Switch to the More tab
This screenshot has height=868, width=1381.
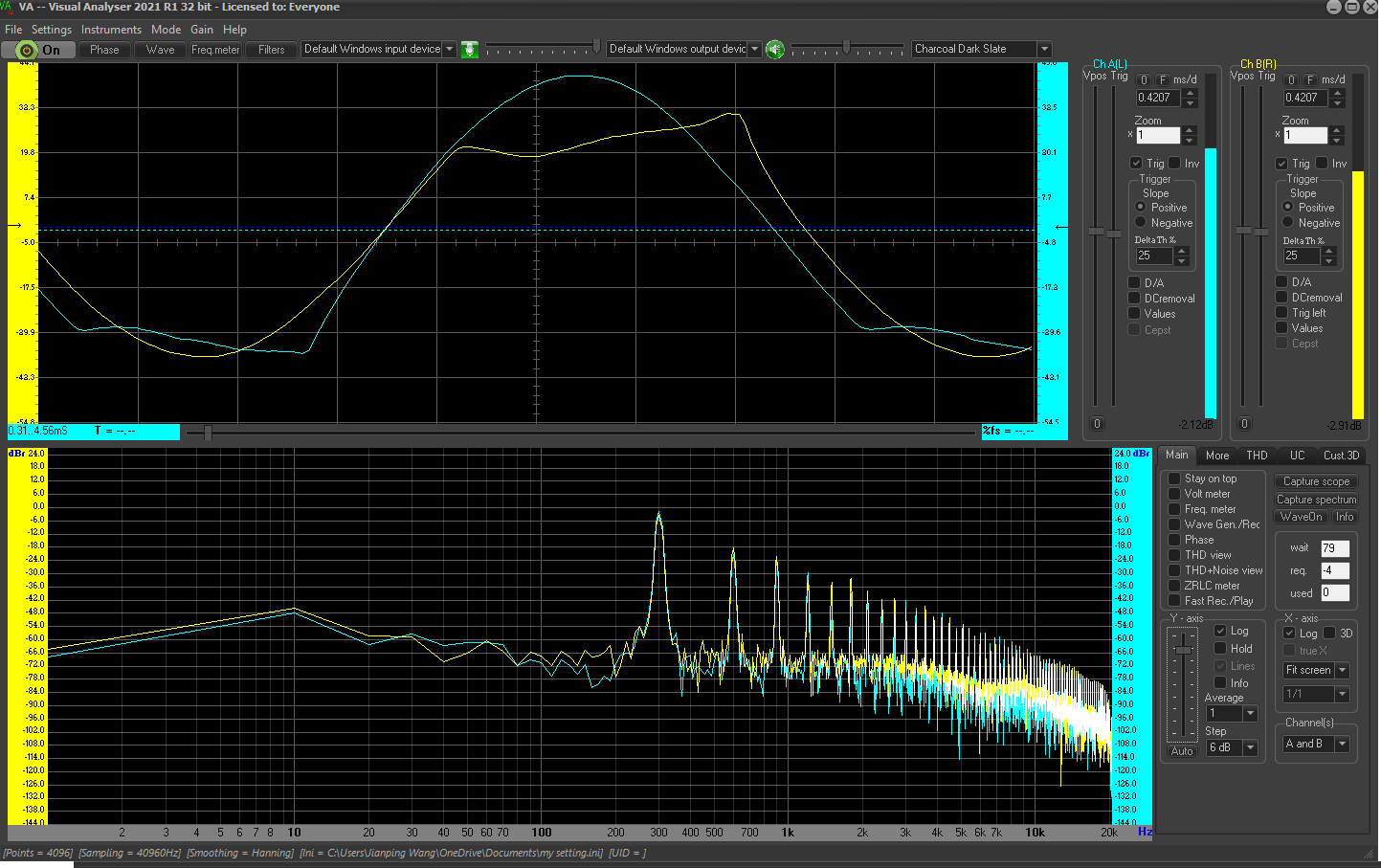click(1217, 456)
